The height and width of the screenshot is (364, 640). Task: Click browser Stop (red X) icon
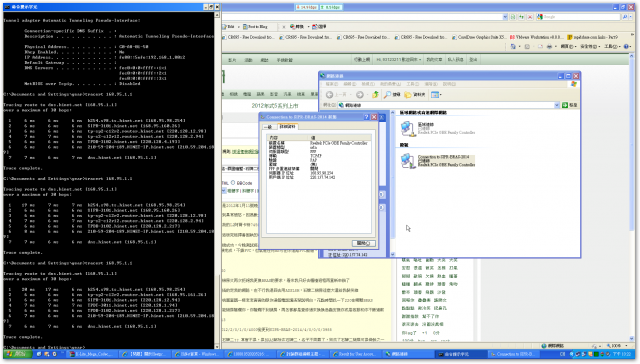pyautogui.click(x=530, y=17)
